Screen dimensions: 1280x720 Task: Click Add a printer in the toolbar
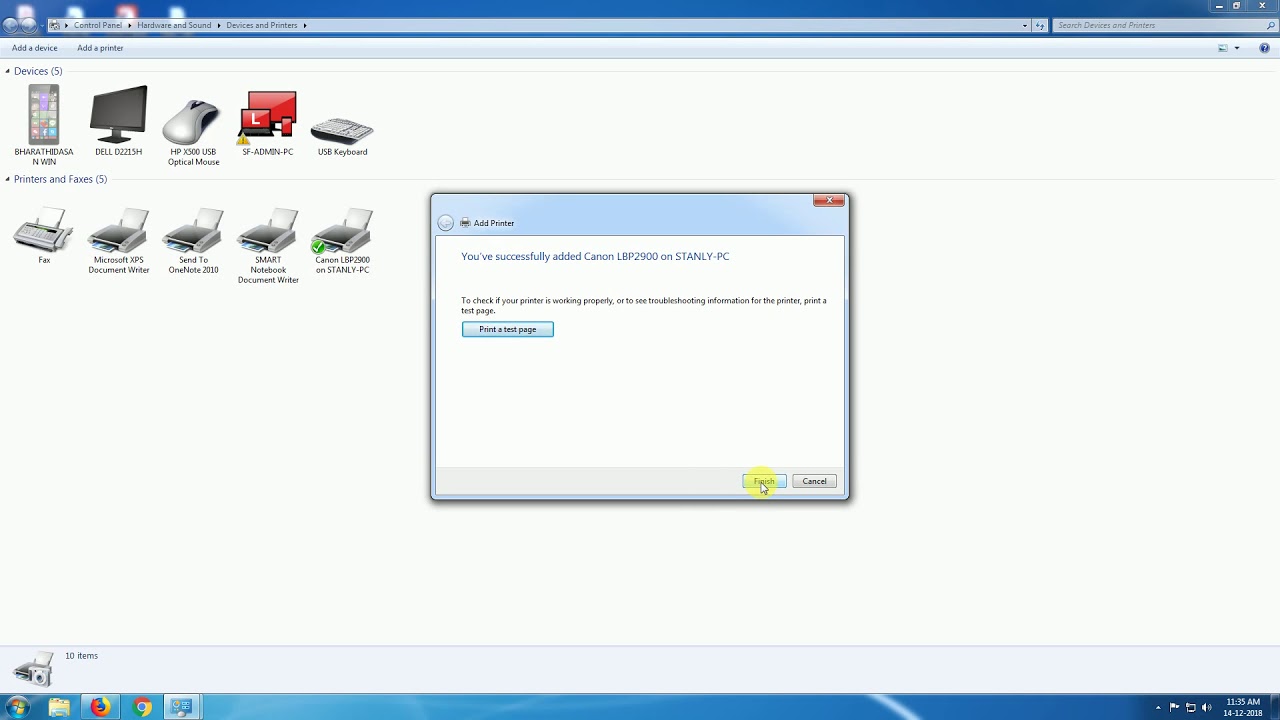click(100, 48)
